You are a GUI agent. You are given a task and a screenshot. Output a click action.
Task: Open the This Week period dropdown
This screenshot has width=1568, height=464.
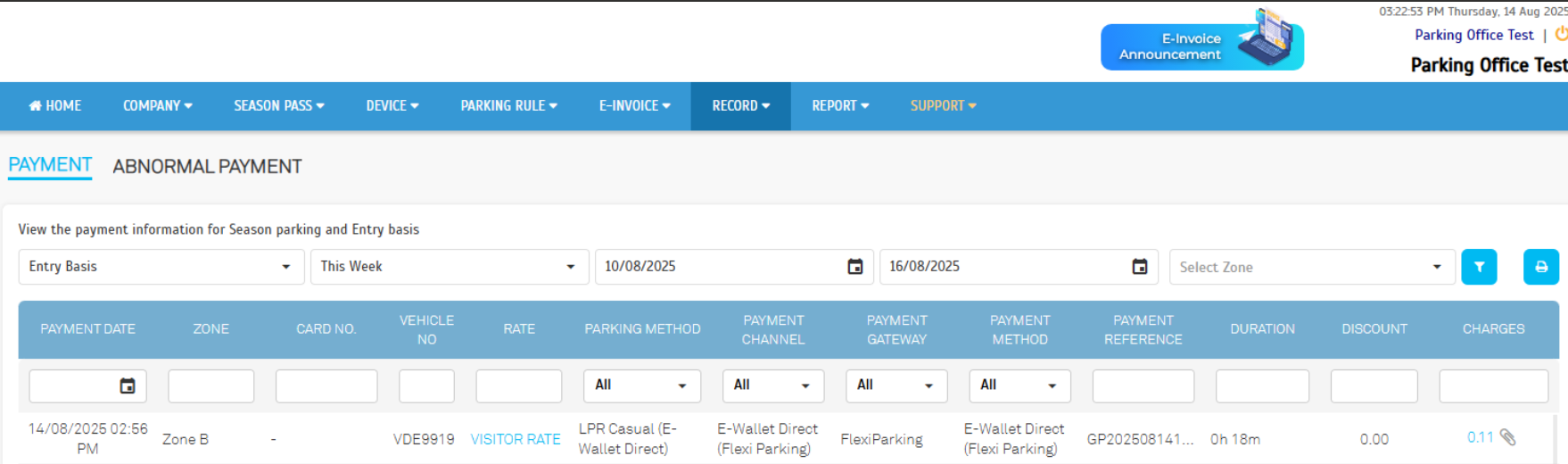449,267
